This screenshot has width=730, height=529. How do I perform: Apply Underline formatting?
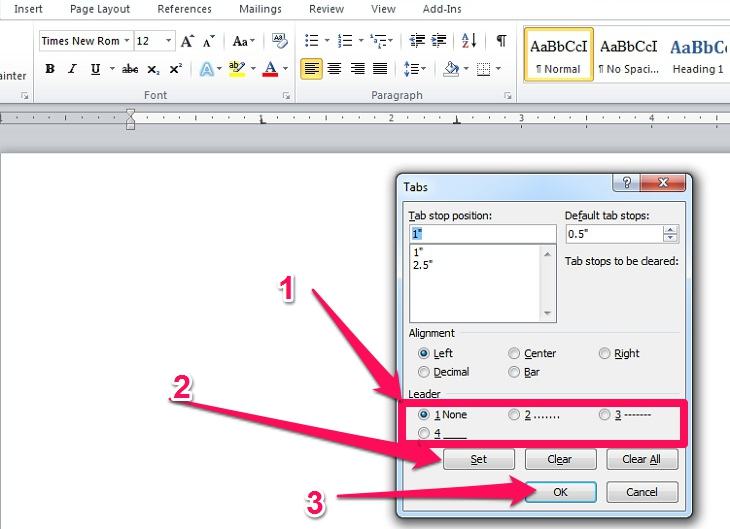(x=95, y=69)
